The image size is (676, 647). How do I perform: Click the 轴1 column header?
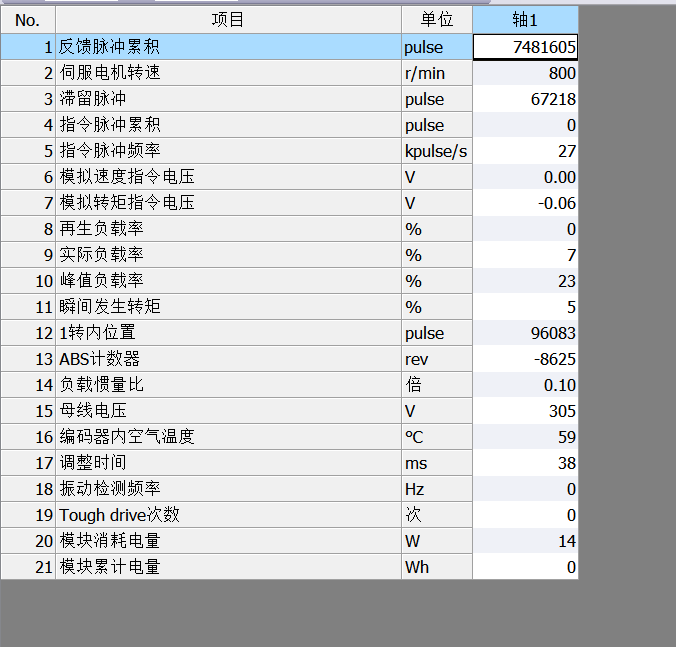click(x=525, y=20)
